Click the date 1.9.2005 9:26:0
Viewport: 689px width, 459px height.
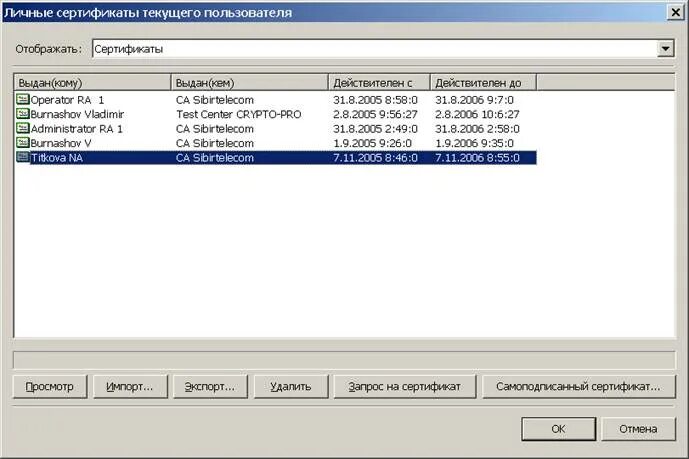(x=372, y=143)
